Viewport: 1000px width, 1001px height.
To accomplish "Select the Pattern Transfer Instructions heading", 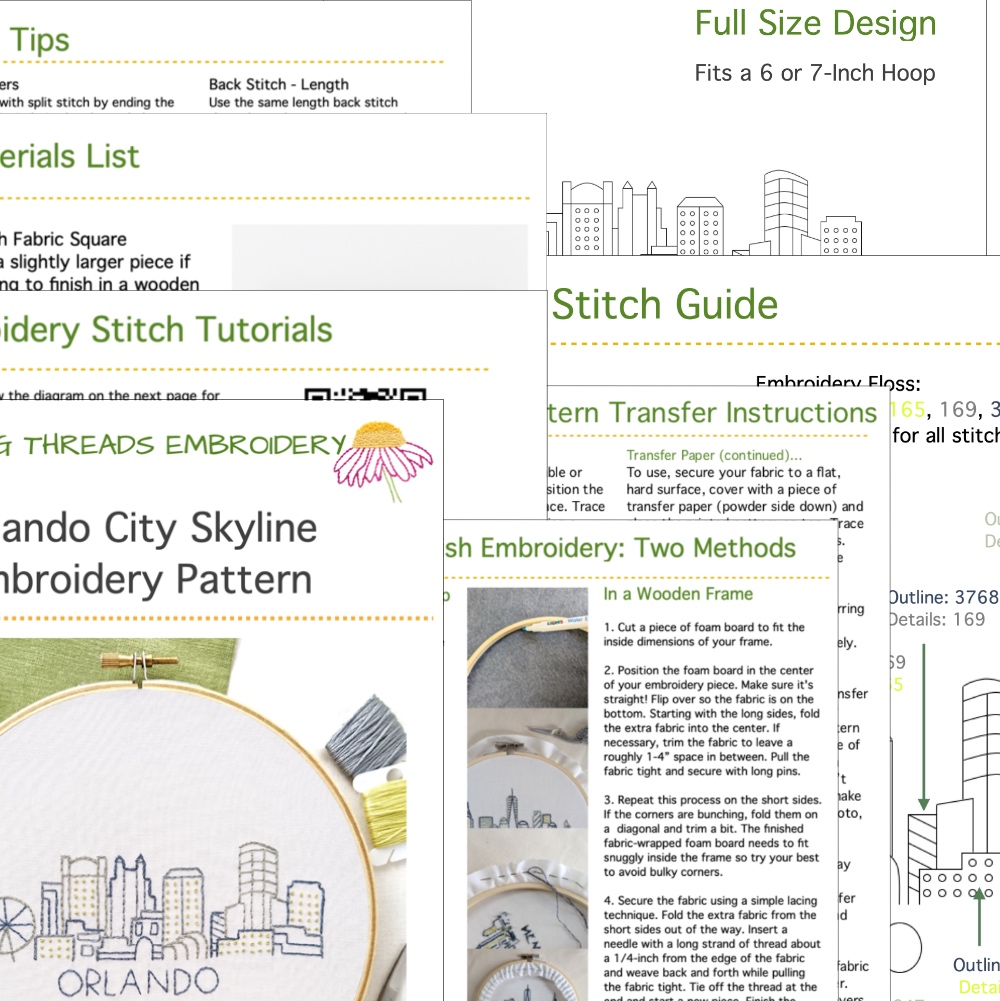I will tap(712, 413).
